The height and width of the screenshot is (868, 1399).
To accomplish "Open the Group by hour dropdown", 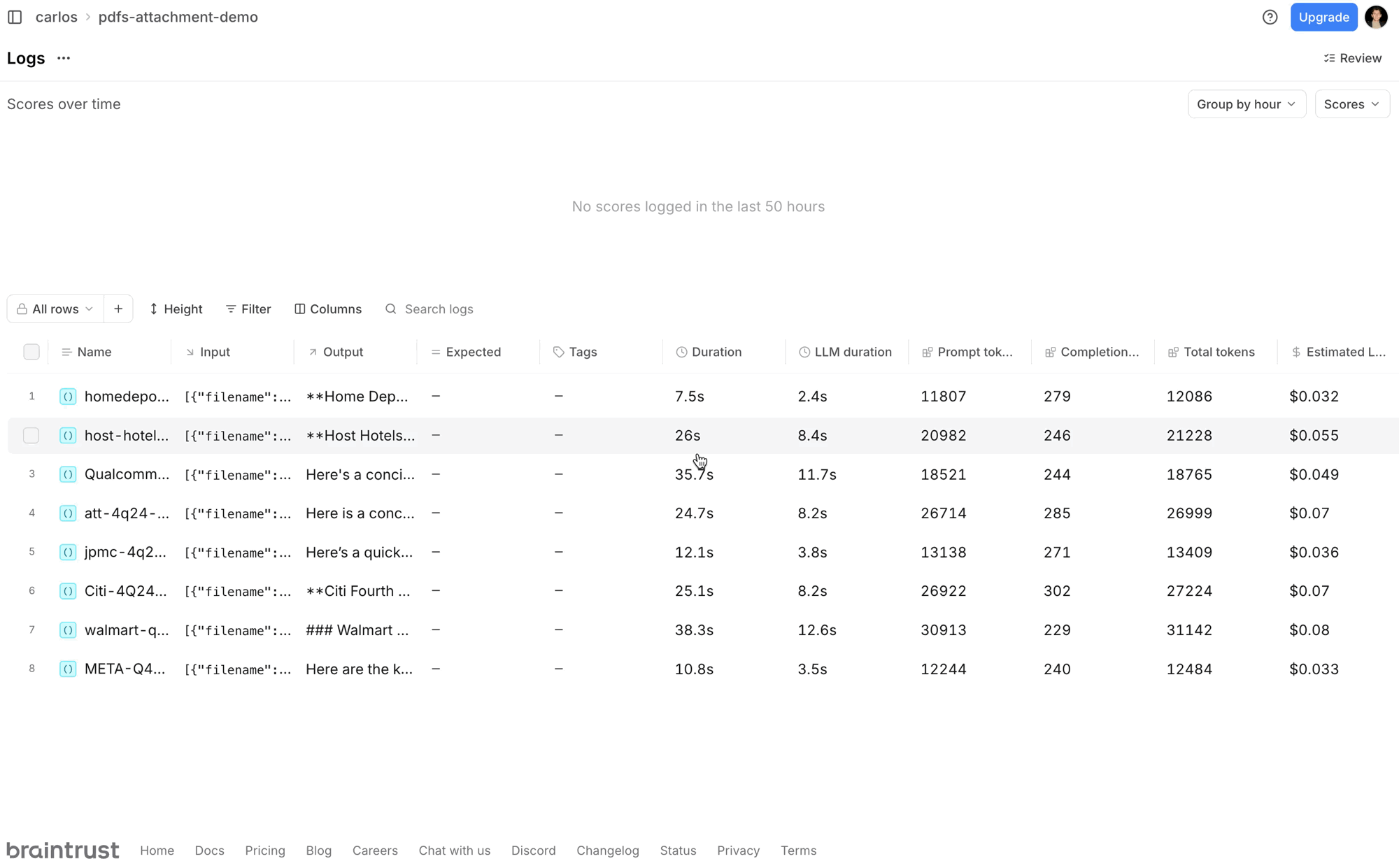I will point(1247,104).
